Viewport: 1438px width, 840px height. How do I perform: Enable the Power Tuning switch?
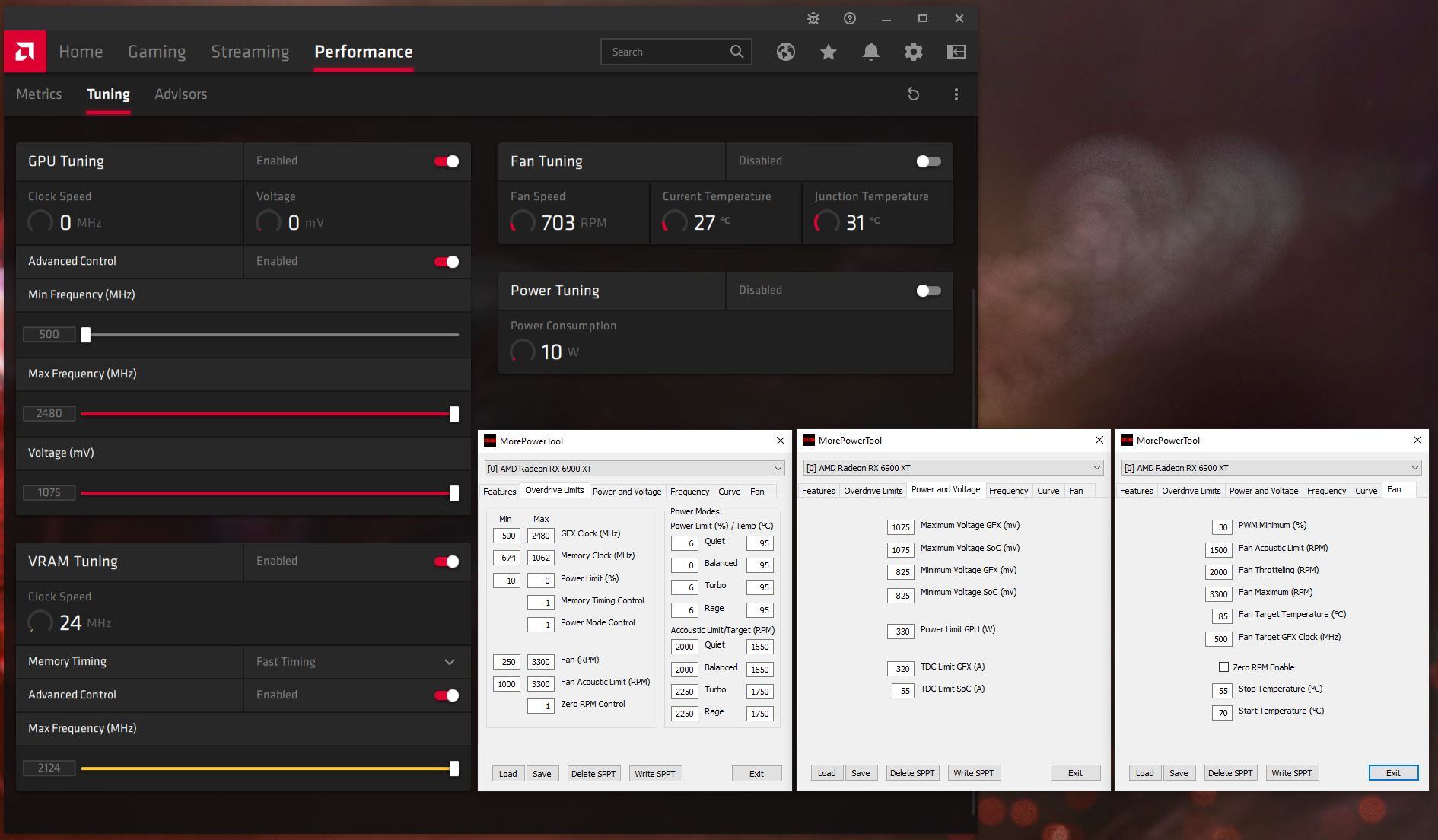pyautogui.click(x=929, y=291)
